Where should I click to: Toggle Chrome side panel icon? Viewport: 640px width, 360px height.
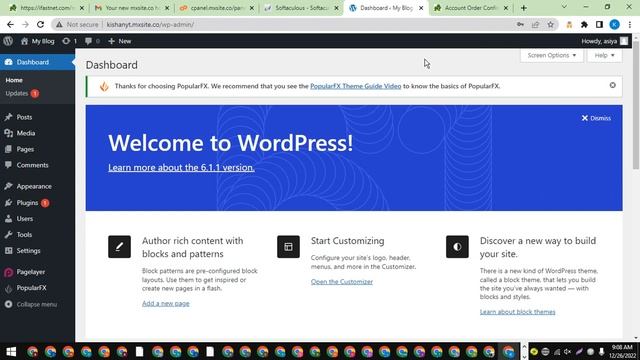click(x=599, y=24)
